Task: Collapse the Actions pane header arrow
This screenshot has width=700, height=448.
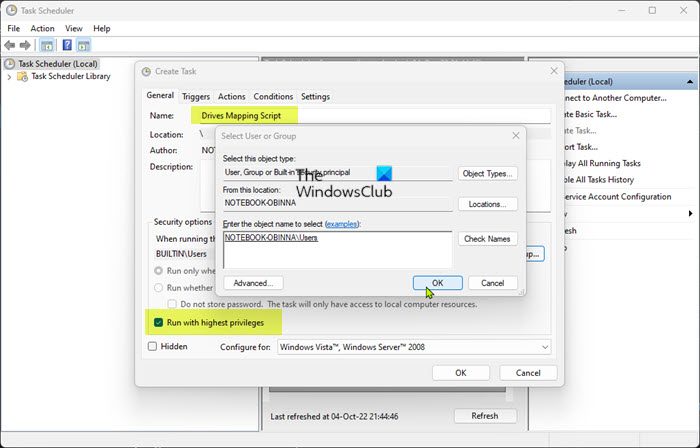Action: click(x=690, y=82)
